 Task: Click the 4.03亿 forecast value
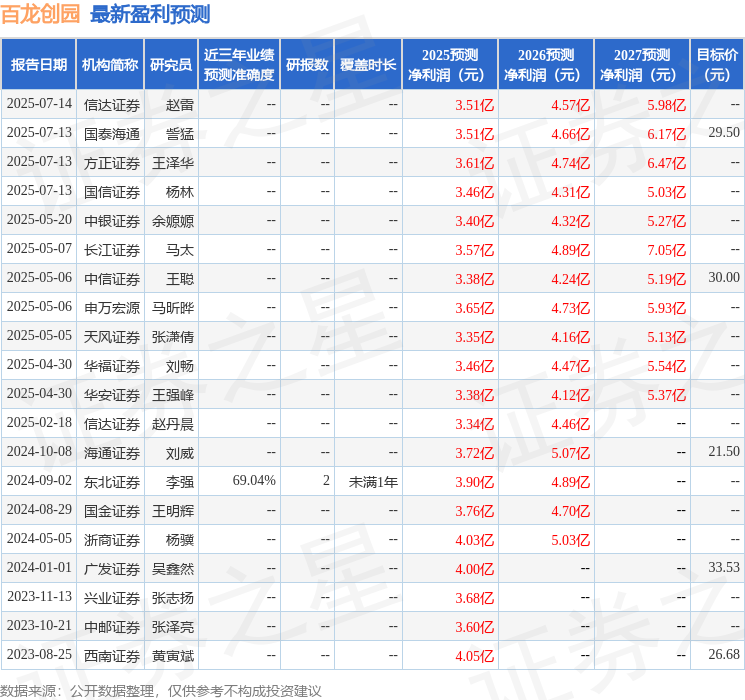pos(474,540)
